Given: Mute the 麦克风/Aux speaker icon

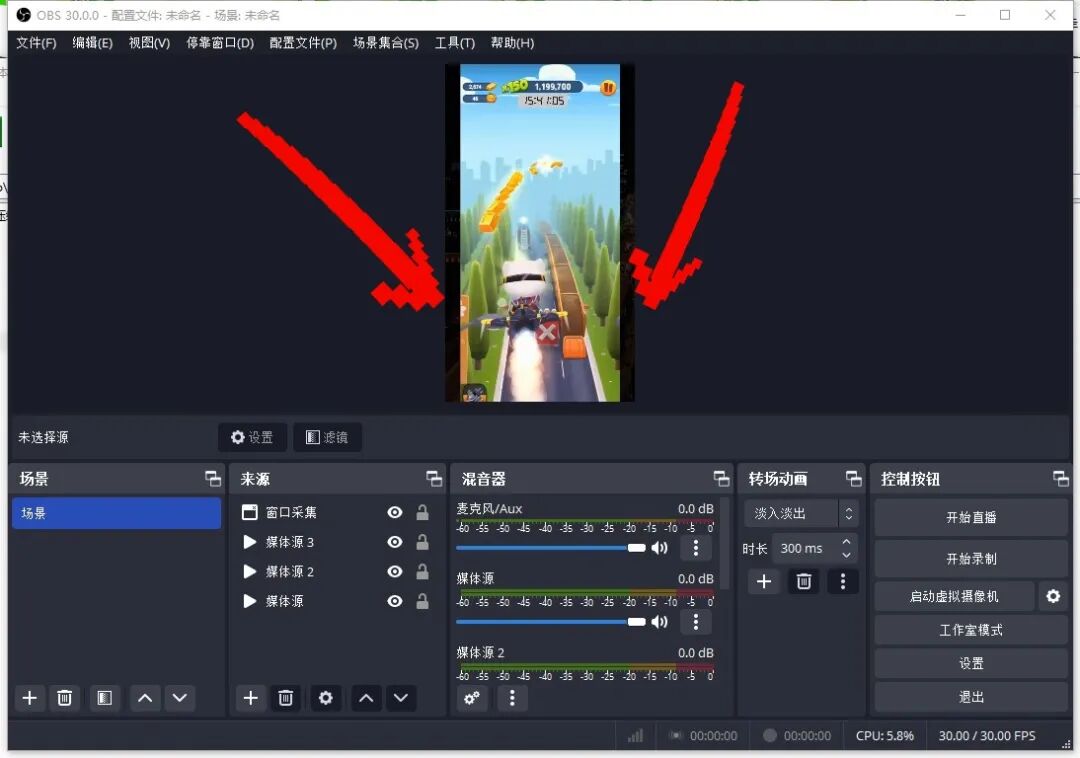Looking at the screenshot, I should pos(660,548).
